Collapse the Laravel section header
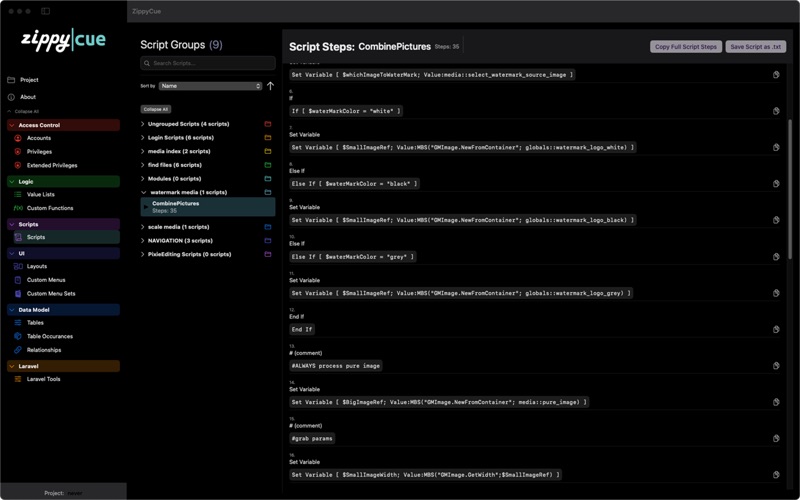Viewport: 800px width, 500px height. (63, 366)
